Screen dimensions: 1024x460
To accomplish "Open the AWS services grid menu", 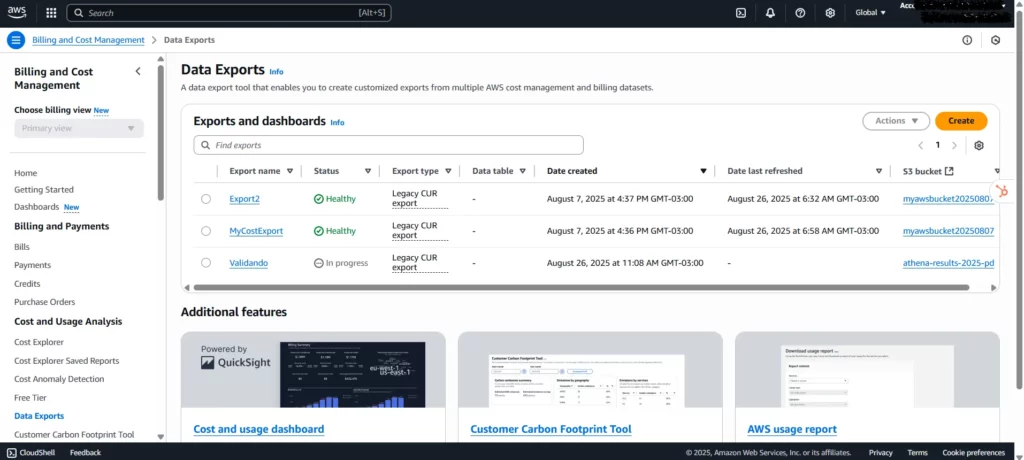I will tap(51, 13).
